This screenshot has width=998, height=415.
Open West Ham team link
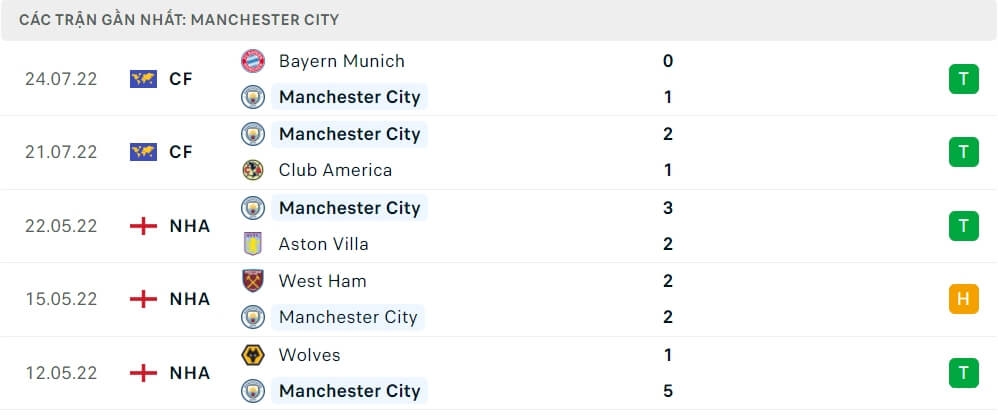pos(322,281)
